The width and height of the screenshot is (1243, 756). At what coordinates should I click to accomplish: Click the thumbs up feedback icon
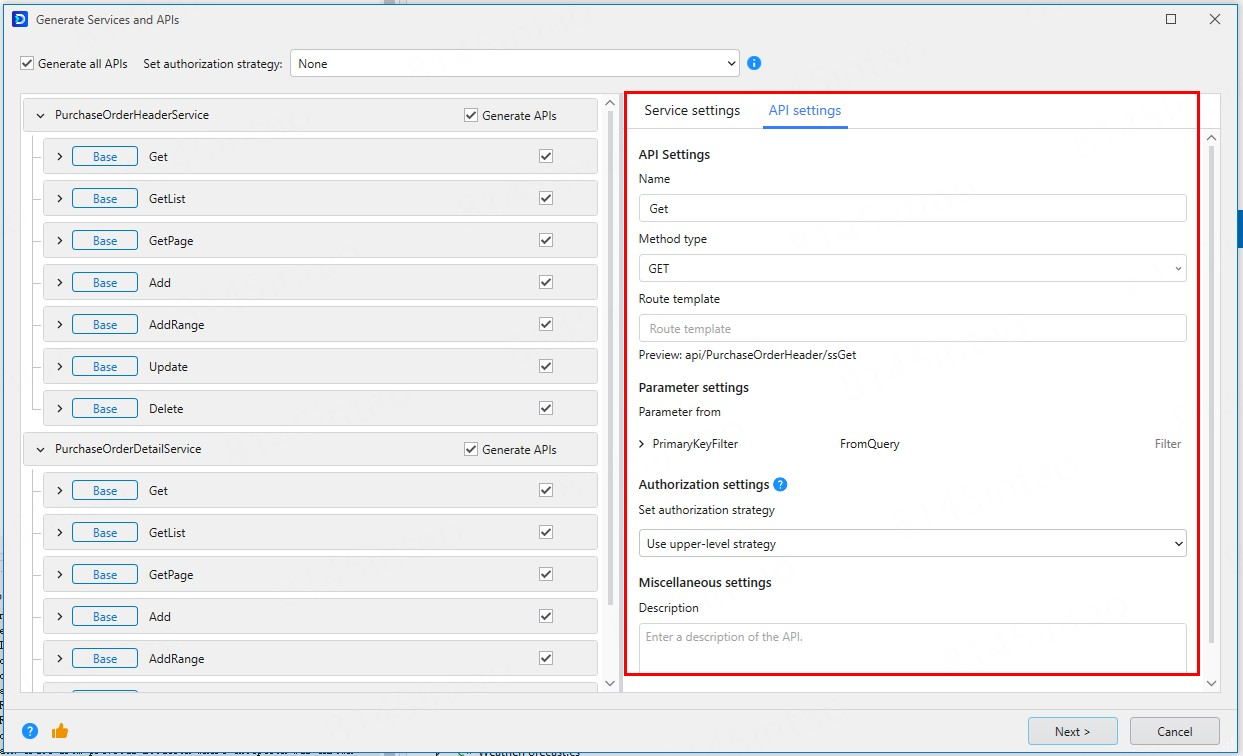tap(60, 731)
